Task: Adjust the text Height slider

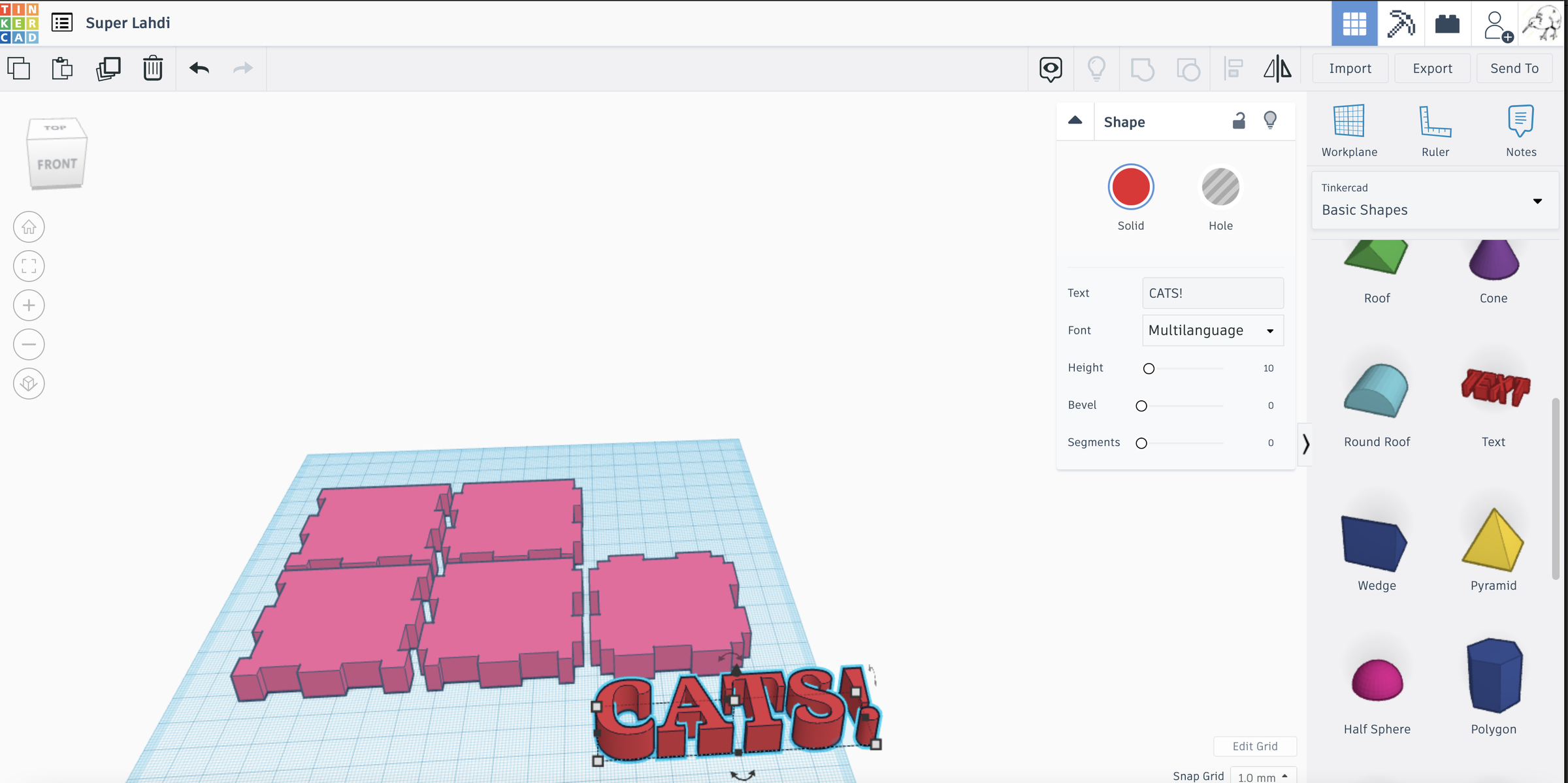Action: pos(1149,368)
